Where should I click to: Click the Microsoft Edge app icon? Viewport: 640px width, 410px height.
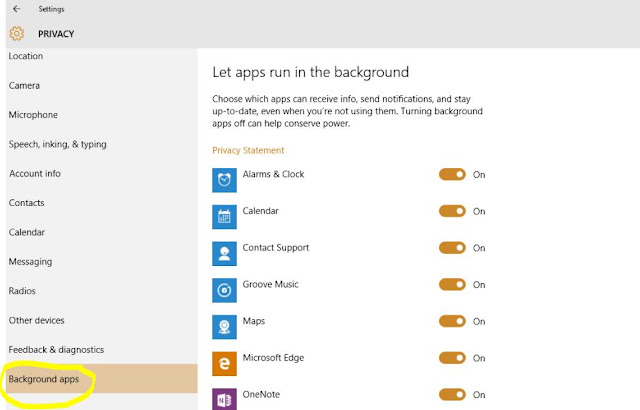tap(224, 363)
